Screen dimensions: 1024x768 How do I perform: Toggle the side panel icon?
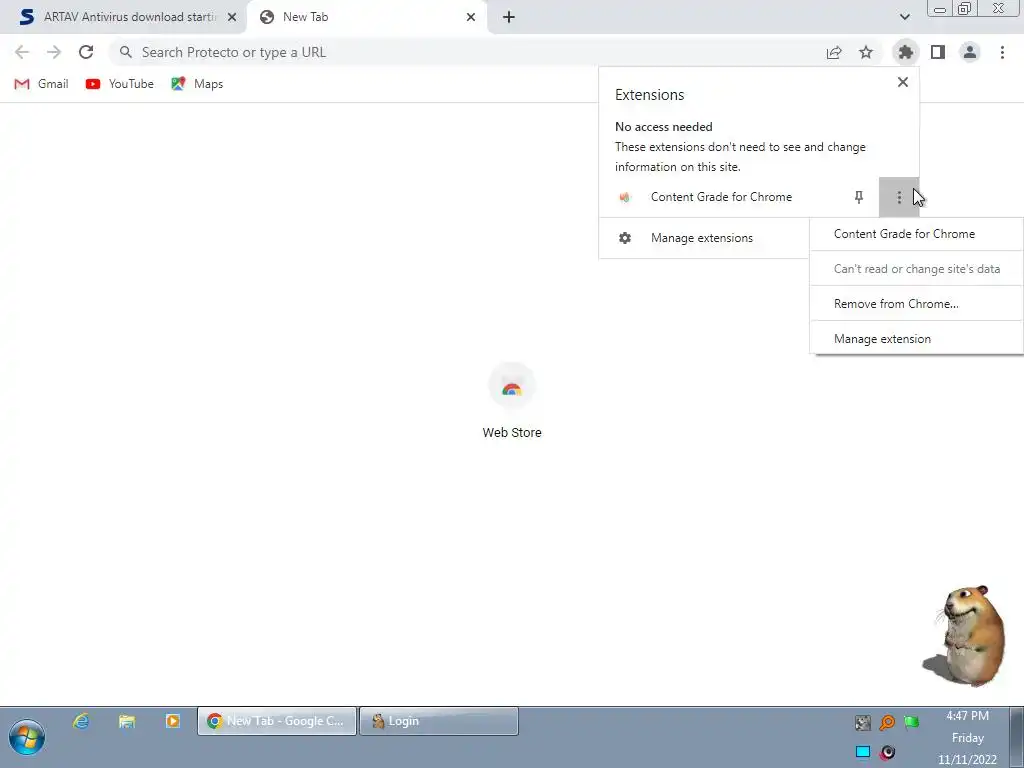pos(938,52)
